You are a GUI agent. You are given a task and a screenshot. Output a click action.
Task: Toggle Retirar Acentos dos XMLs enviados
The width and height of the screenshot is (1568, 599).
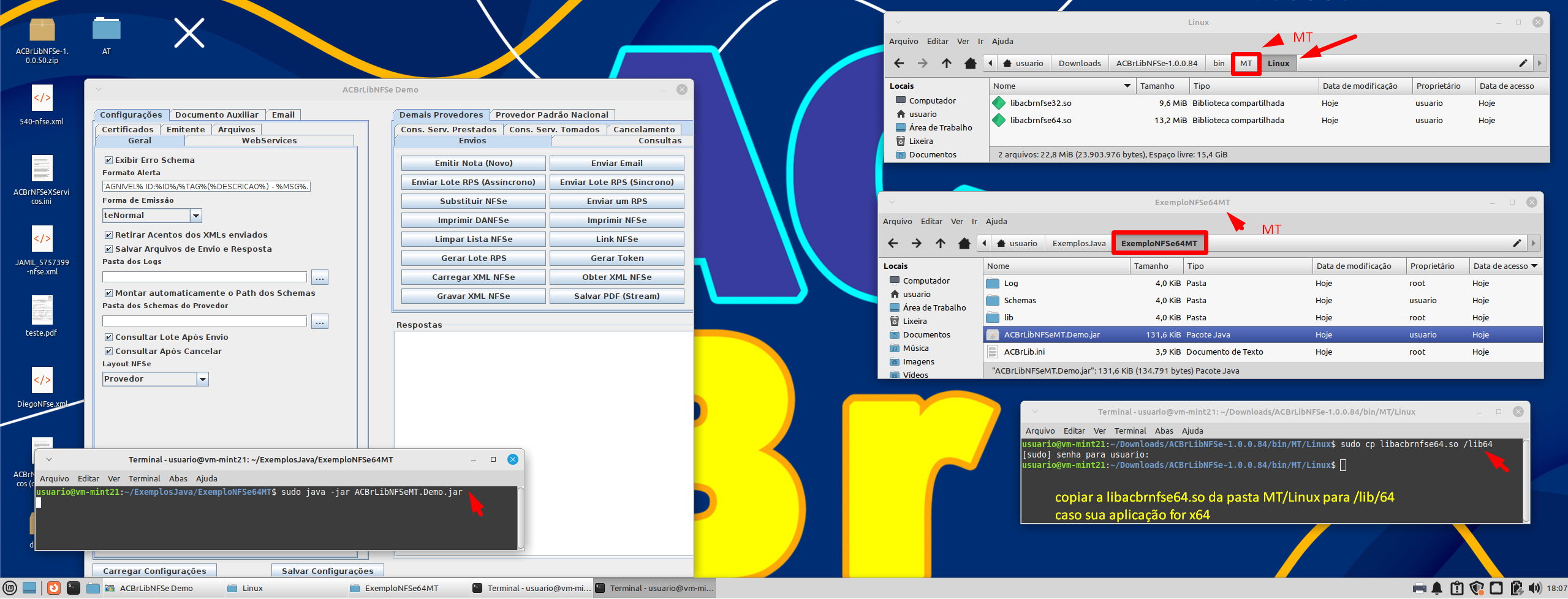pyautogui.click(x=108, y=235)
